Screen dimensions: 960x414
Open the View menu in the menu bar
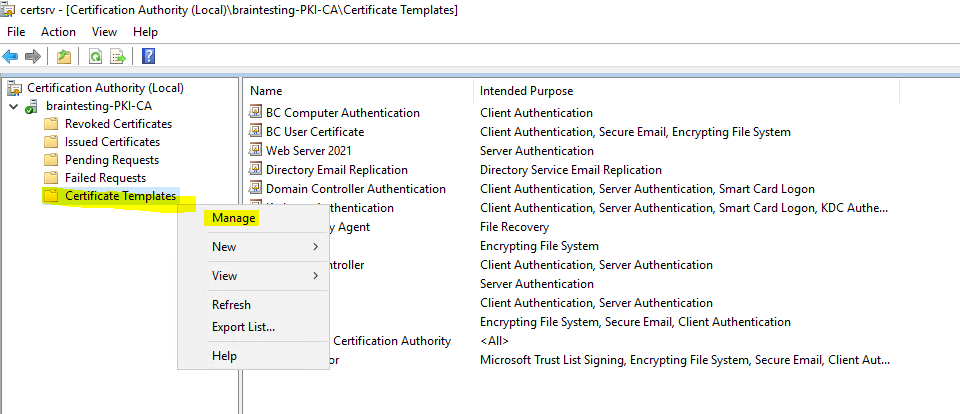pyautogui.click(x=104, y=32)
